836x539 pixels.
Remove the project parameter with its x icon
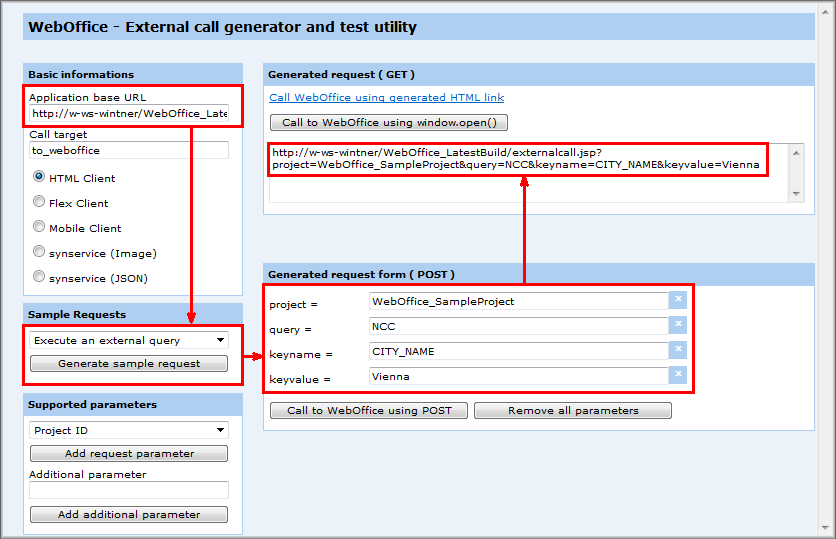(678, 300)
